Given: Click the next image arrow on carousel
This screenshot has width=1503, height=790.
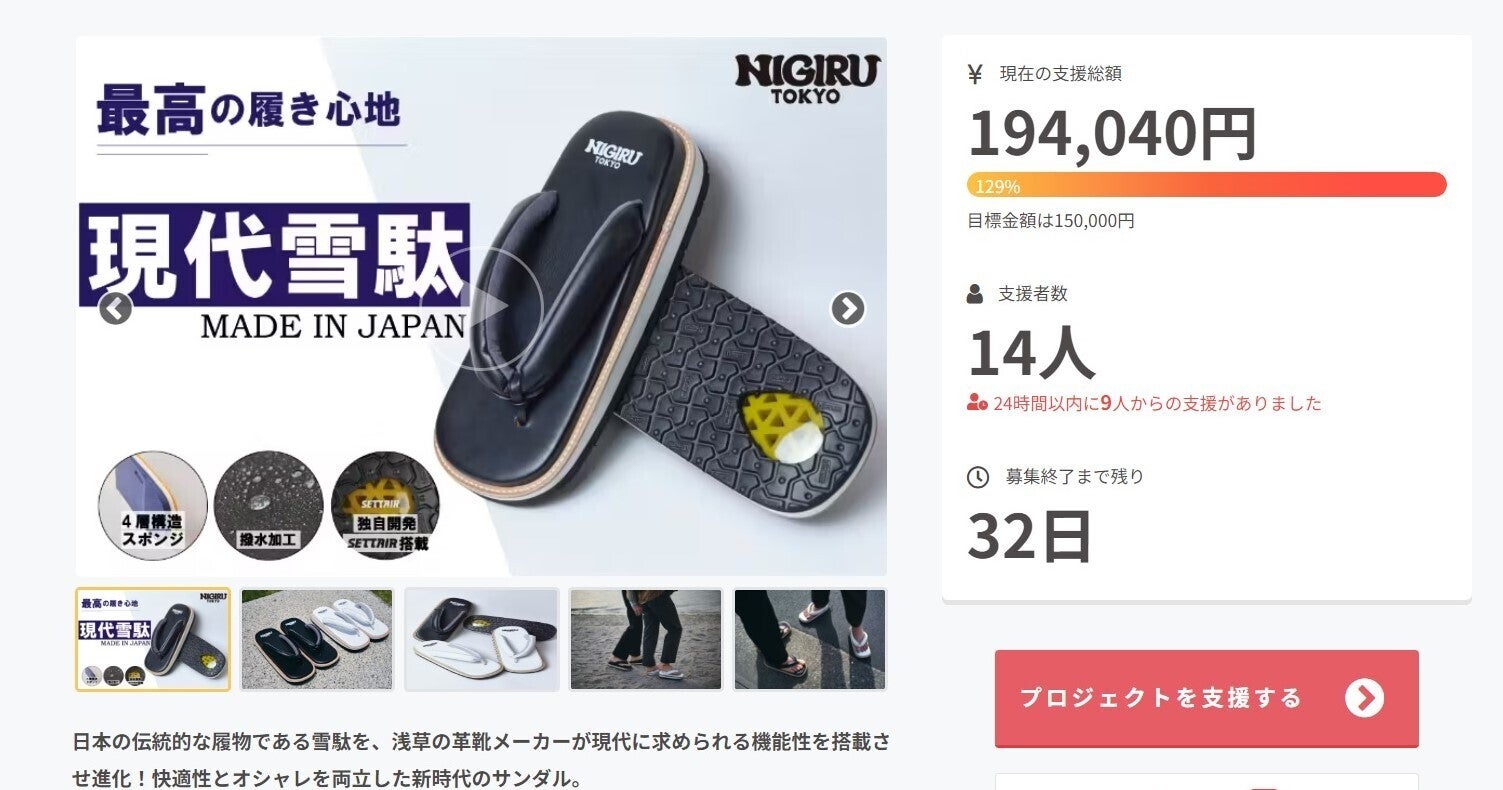Looking at the screenshot, I should point(848,309).
